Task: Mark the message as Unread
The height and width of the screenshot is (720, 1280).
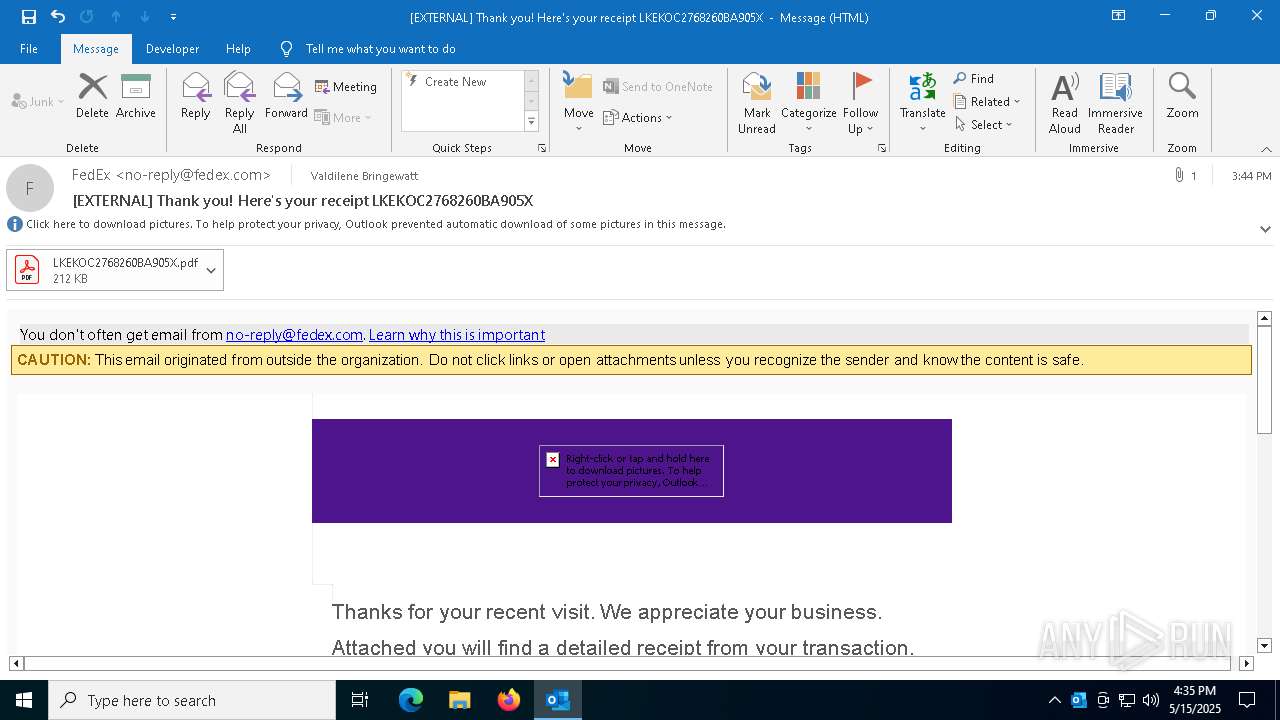Action: tap(757, 103)
